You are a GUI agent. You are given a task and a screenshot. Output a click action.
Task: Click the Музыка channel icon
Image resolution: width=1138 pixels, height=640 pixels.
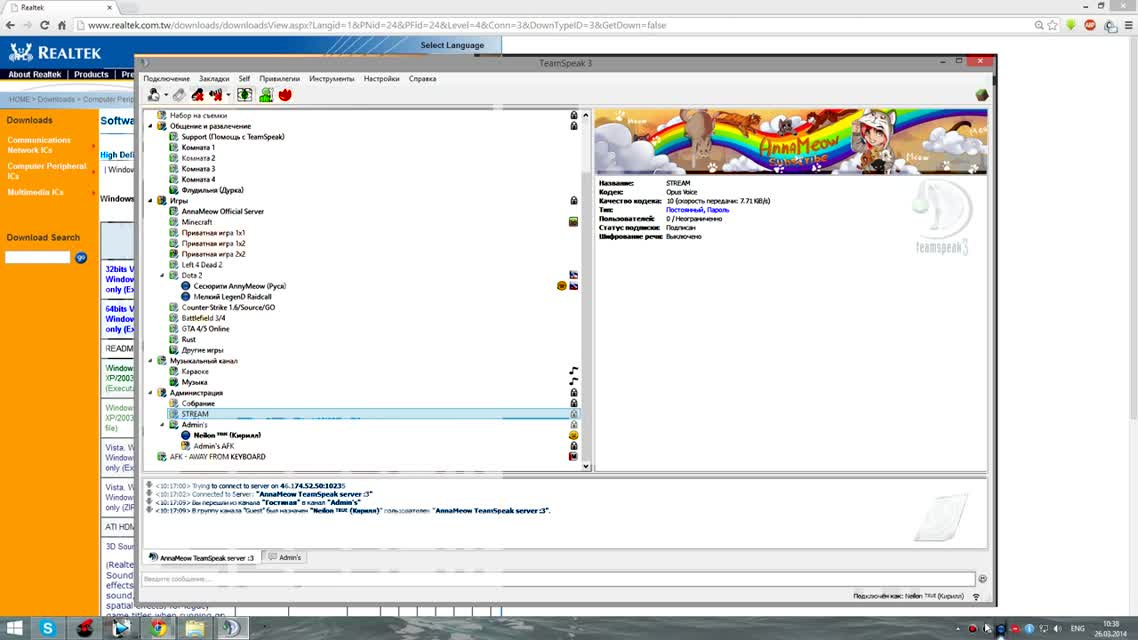coord(173,382)
